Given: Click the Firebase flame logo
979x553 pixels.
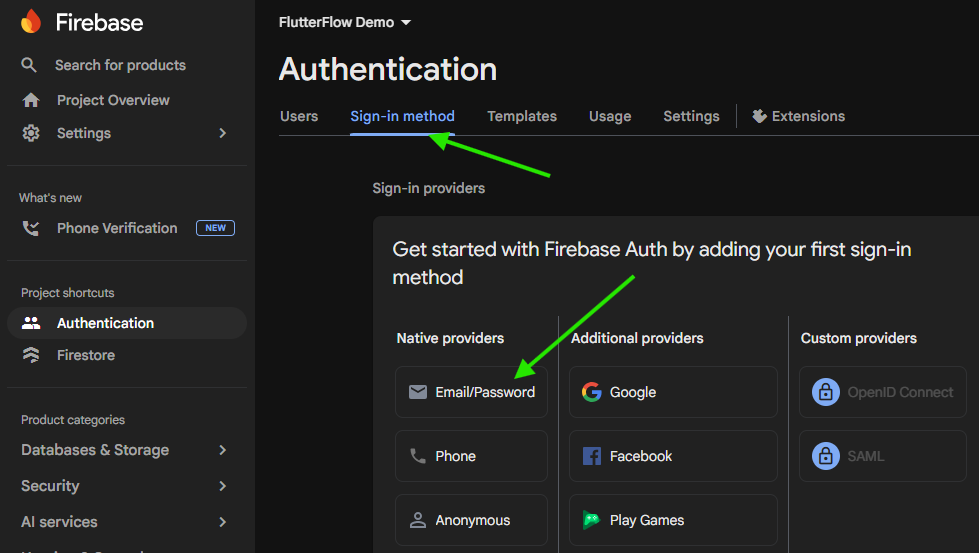Looking at the screenshot, I should click(31, 21).
